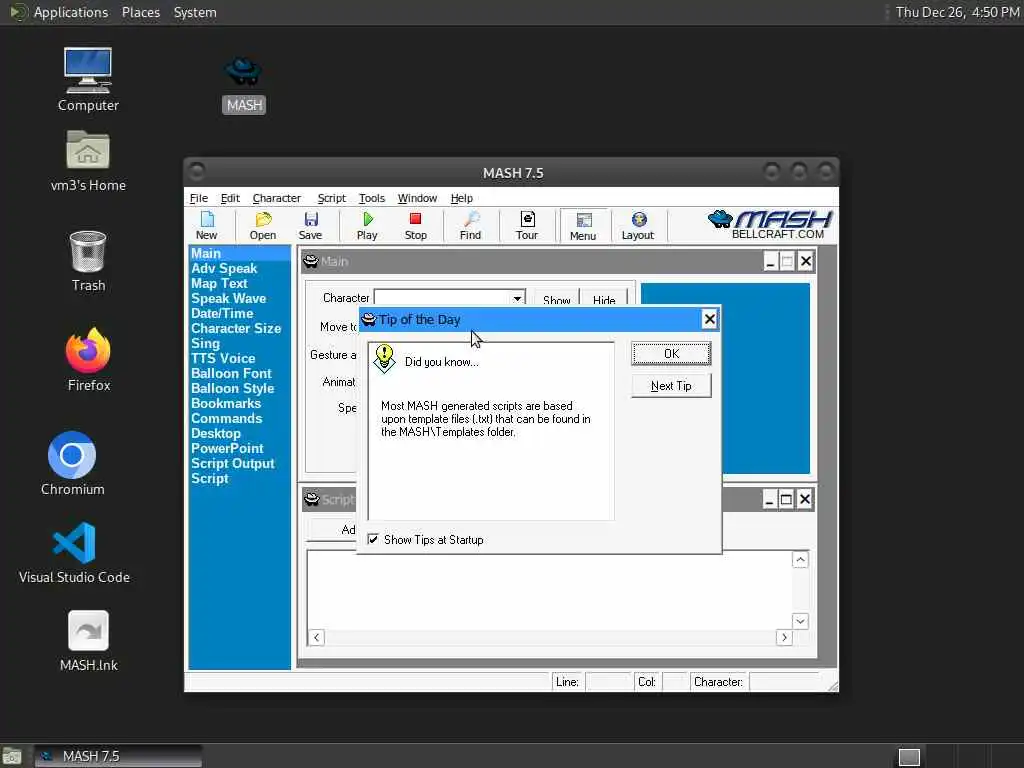Launch Chromium from the desktop
This screenshot has width=1024, height=768.
(72, 463)
